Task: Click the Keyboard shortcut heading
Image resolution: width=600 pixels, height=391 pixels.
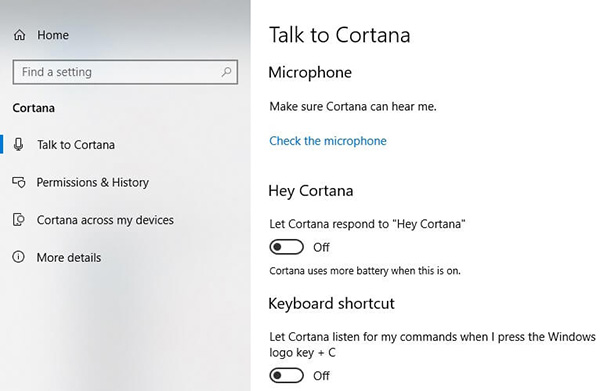Action: click(331, 303)
